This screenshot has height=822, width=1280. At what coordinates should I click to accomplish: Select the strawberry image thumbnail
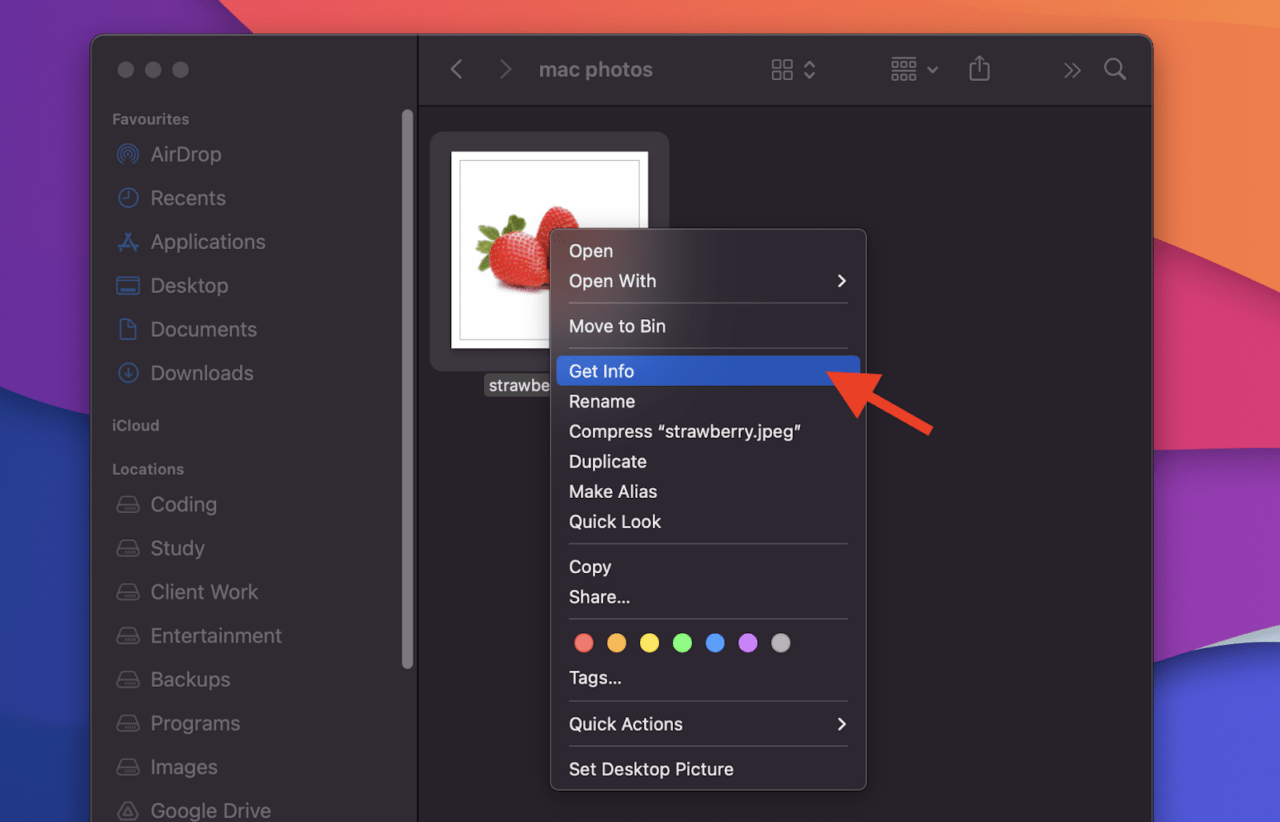500,250
